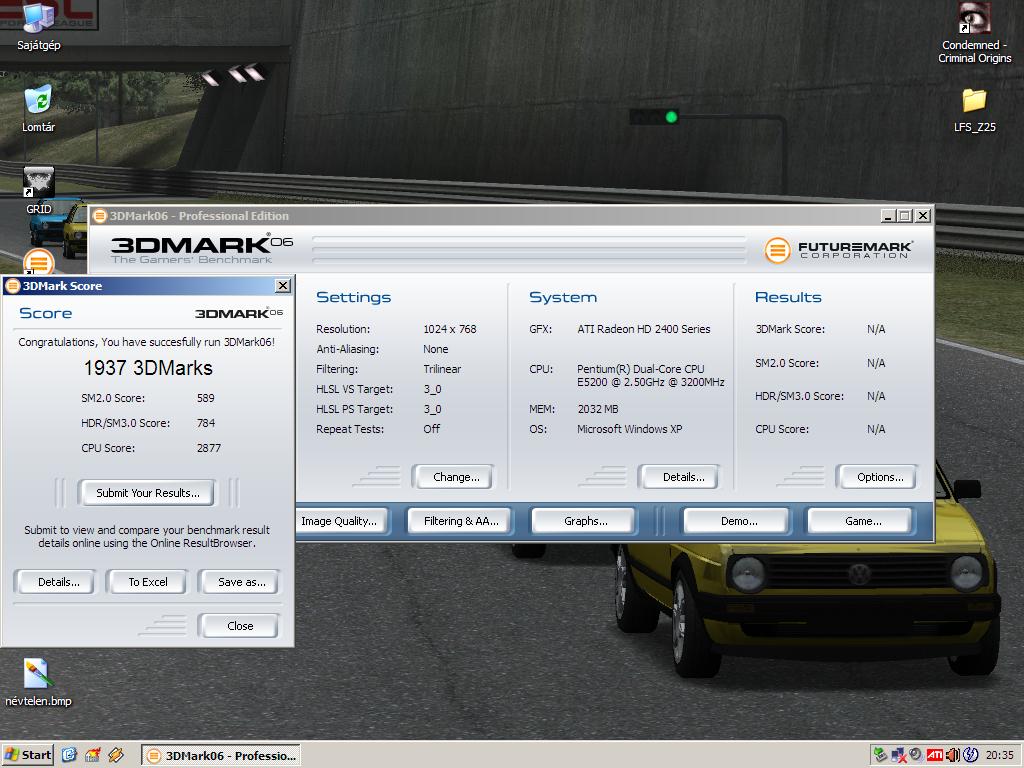Maximize the 3DMark06 main window
The image size is (1024, 768).
(904, 216)
